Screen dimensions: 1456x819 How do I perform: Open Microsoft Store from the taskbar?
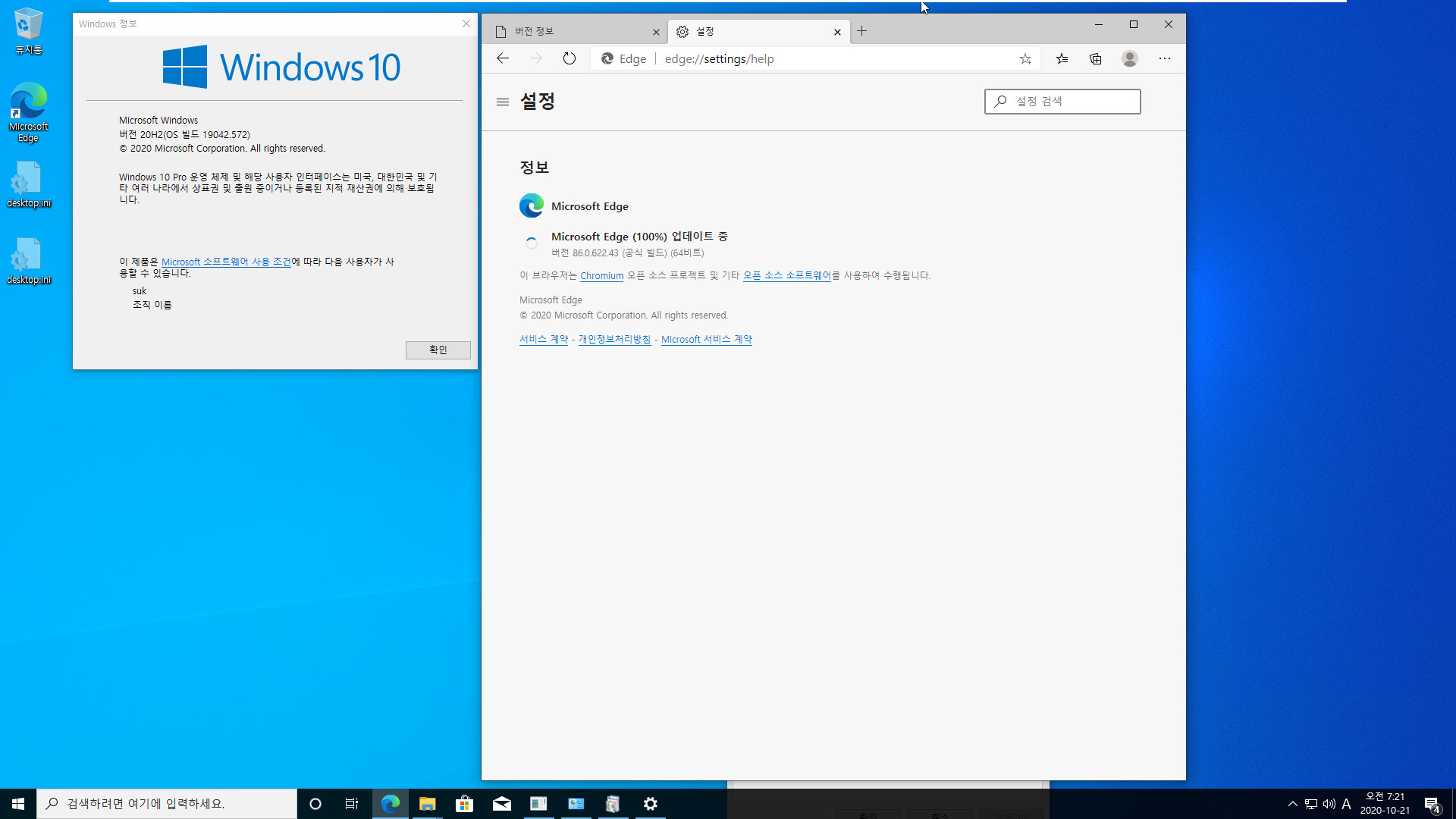pyautogui.click(x=464, y=804)
